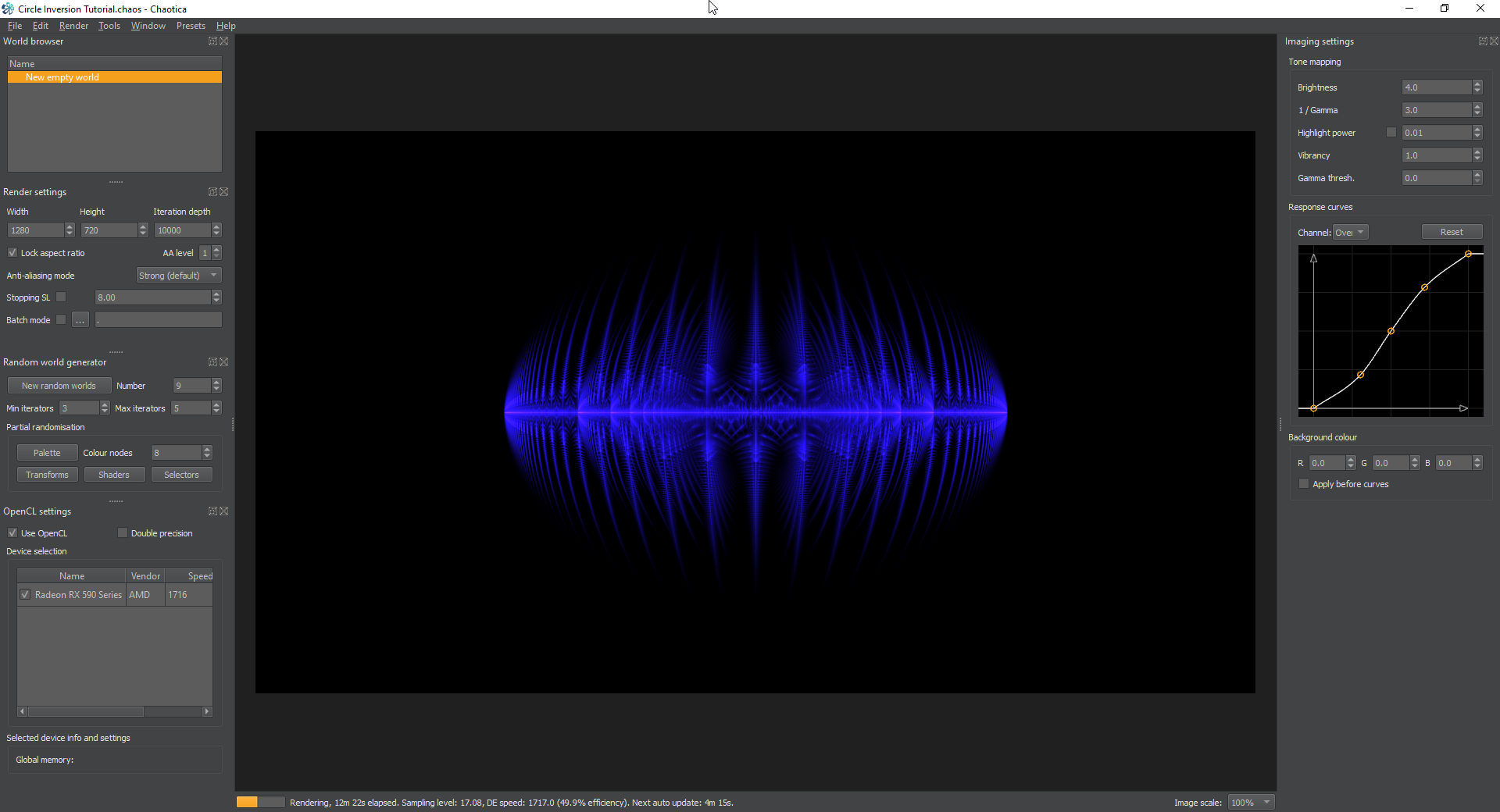
Task: Undock the World browser panel
Action: click(212, 41)
